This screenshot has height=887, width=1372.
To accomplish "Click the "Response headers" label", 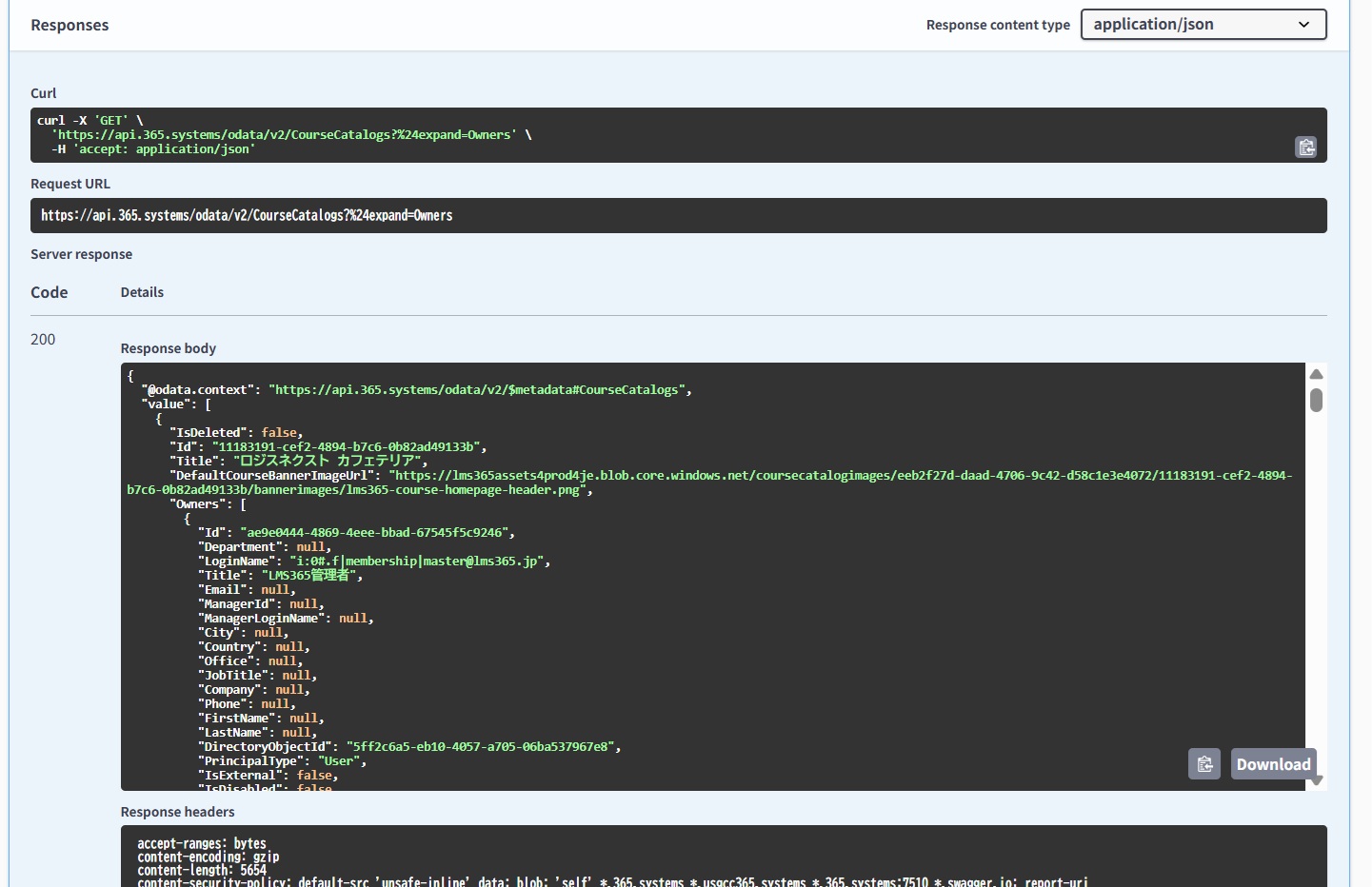I will pyautogui.click(x=177, y=812).
